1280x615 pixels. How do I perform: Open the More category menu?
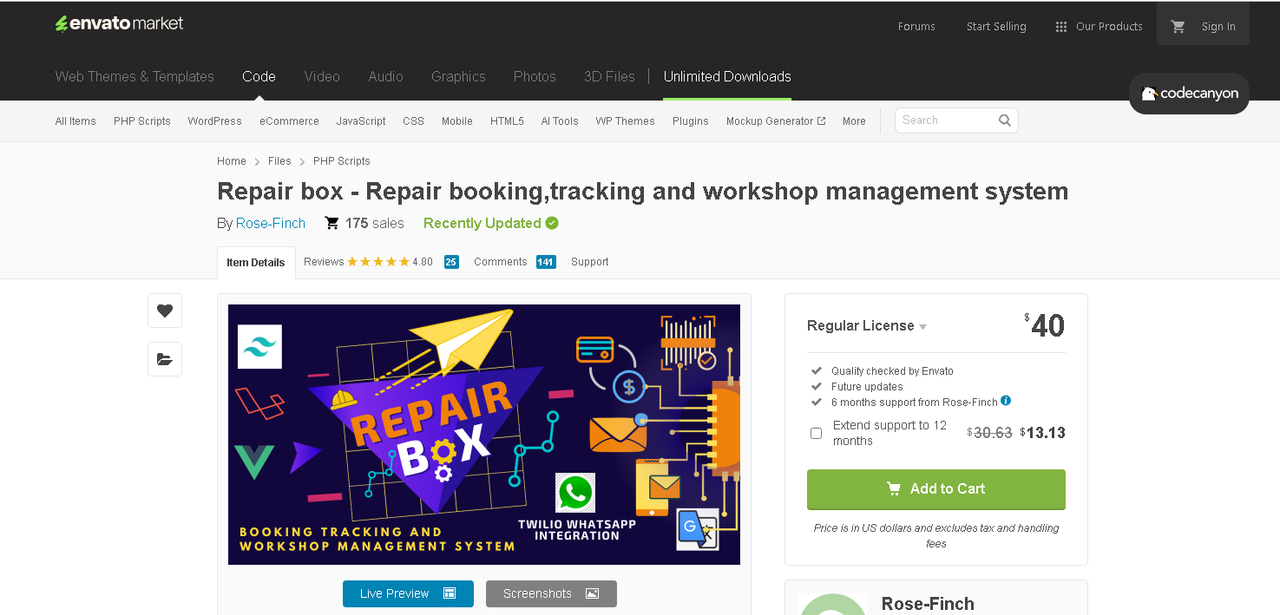coord(854,121)
